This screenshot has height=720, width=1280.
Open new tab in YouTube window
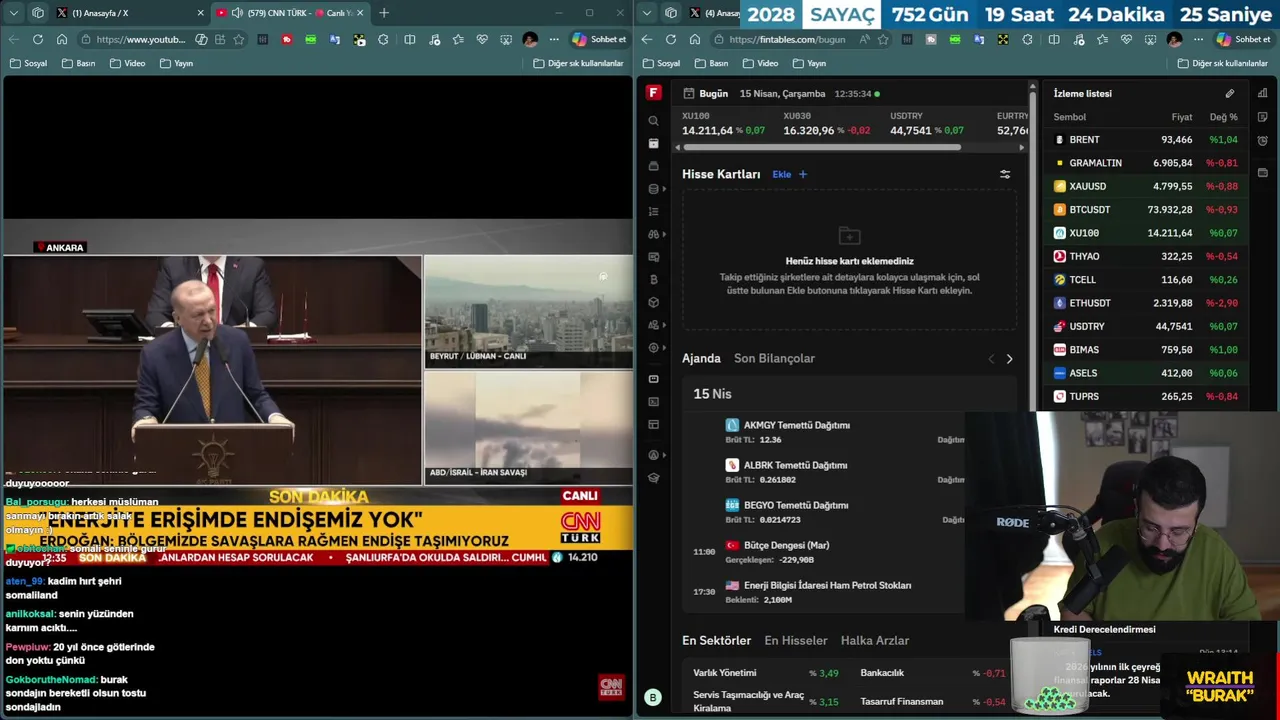[384, 13]
